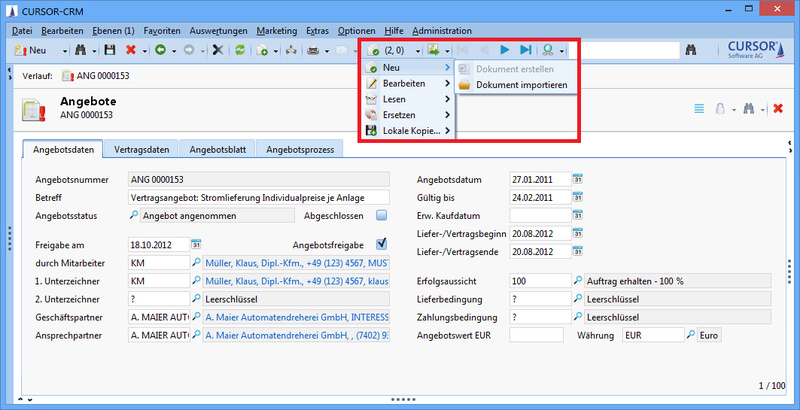Image resolution: width=800 pixels, height=410 pixels.
Task: Expand the Bearbeiten submenu in document menu
Action: (x=410, y=84)
